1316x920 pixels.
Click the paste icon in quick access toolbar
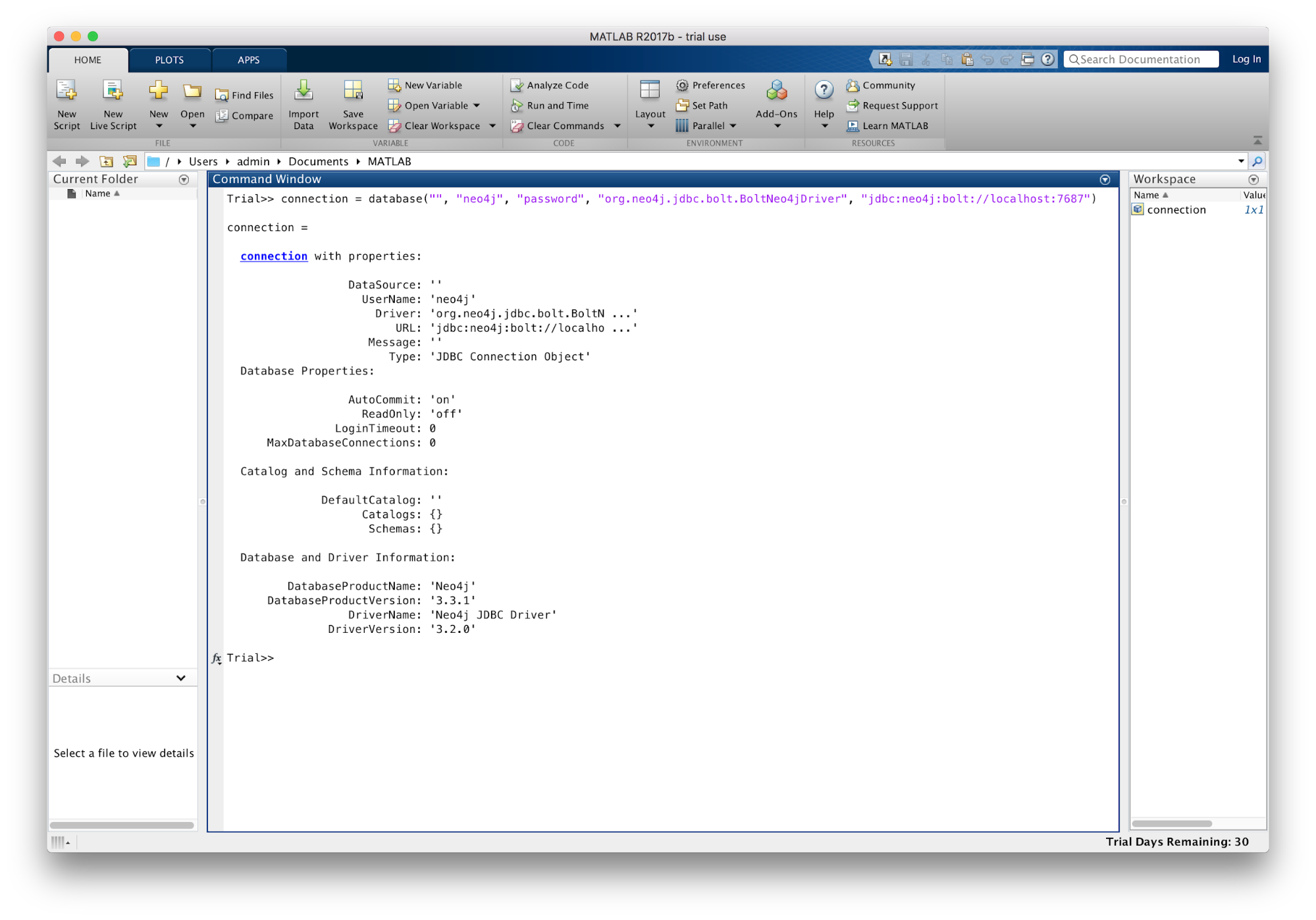click(x=967, y=59)
